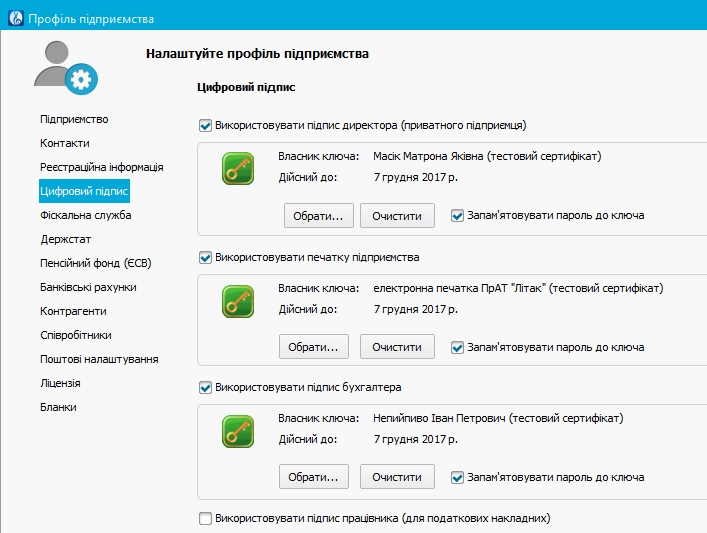Select 'Пенсійний фонд (ЄСВ)' in sidebar
The height and width of the screenshot is (533, 707).
coord(94,263)
